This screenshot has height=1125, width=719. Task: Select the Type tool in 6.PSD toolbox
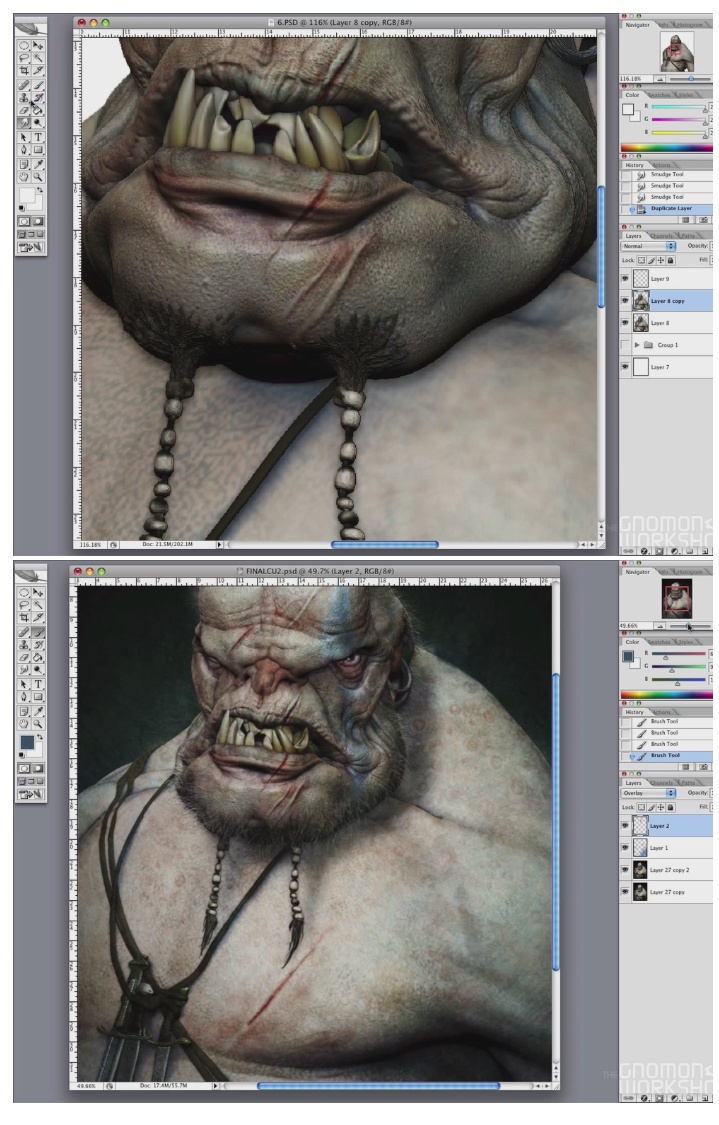tap(39, 137)
